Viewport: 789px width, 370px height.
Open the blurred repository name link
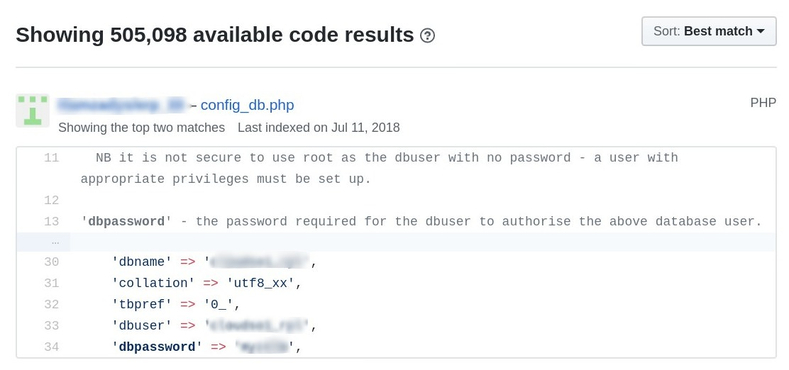(121, 105)
